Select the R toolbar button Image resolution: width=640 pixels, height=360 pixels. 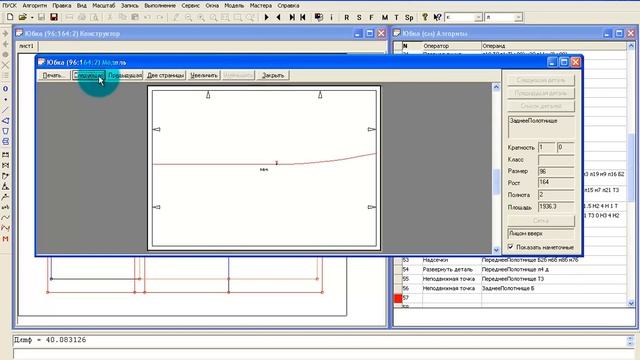(x=347, y=17)
